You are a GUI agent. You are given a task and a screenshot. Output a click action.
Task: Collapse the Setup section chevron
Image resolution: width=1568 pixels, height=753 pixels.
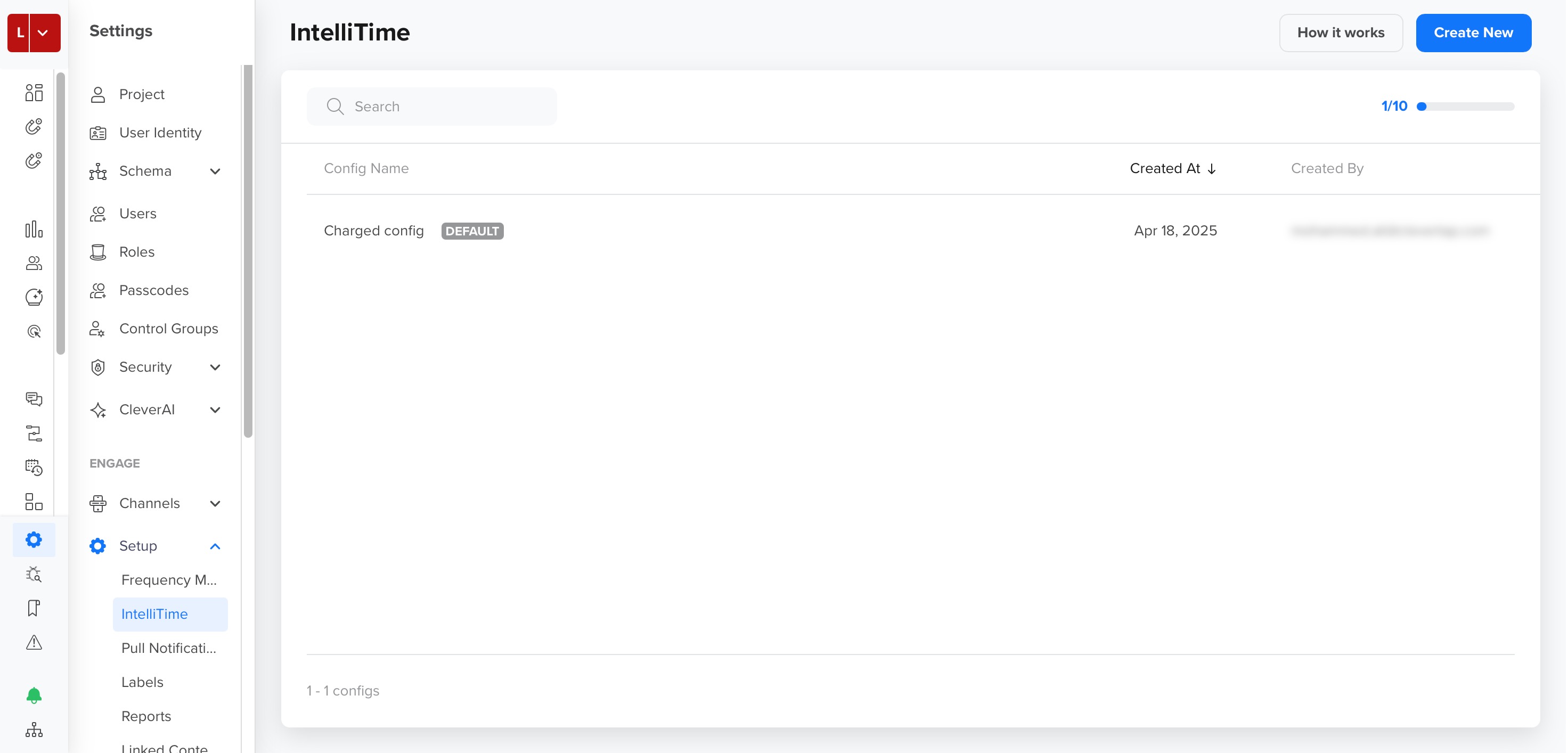pos(215,546)
